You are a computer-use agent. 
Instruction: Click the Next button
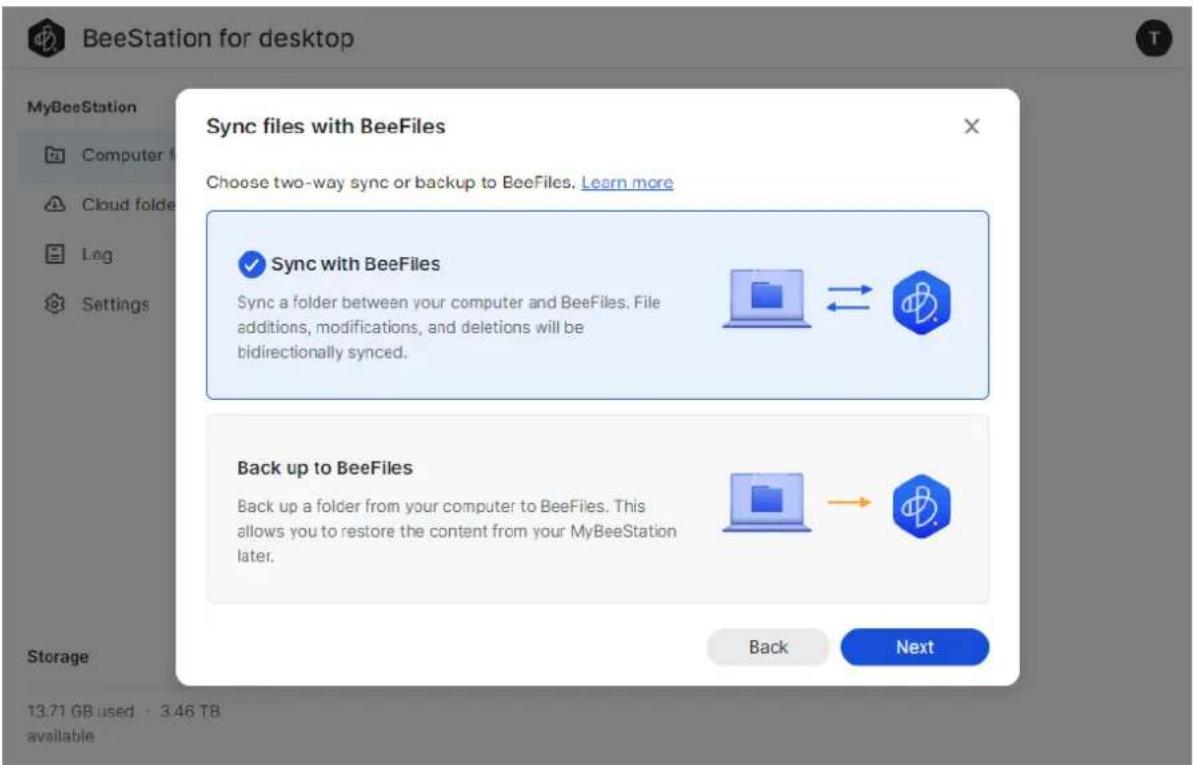915,647
